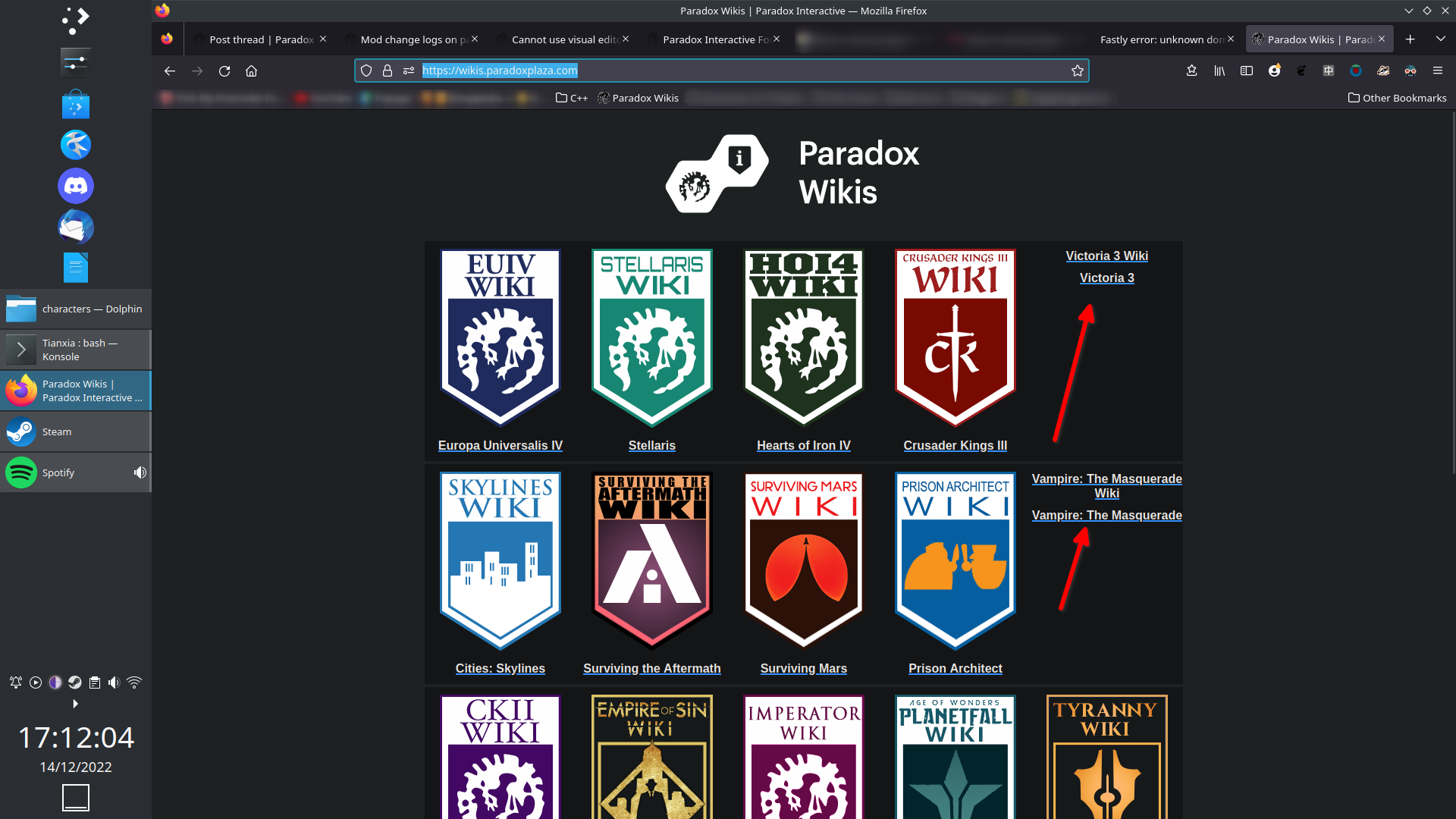Open the Discover software center icon
1456x819 pixels.
(x=76, y=104)
